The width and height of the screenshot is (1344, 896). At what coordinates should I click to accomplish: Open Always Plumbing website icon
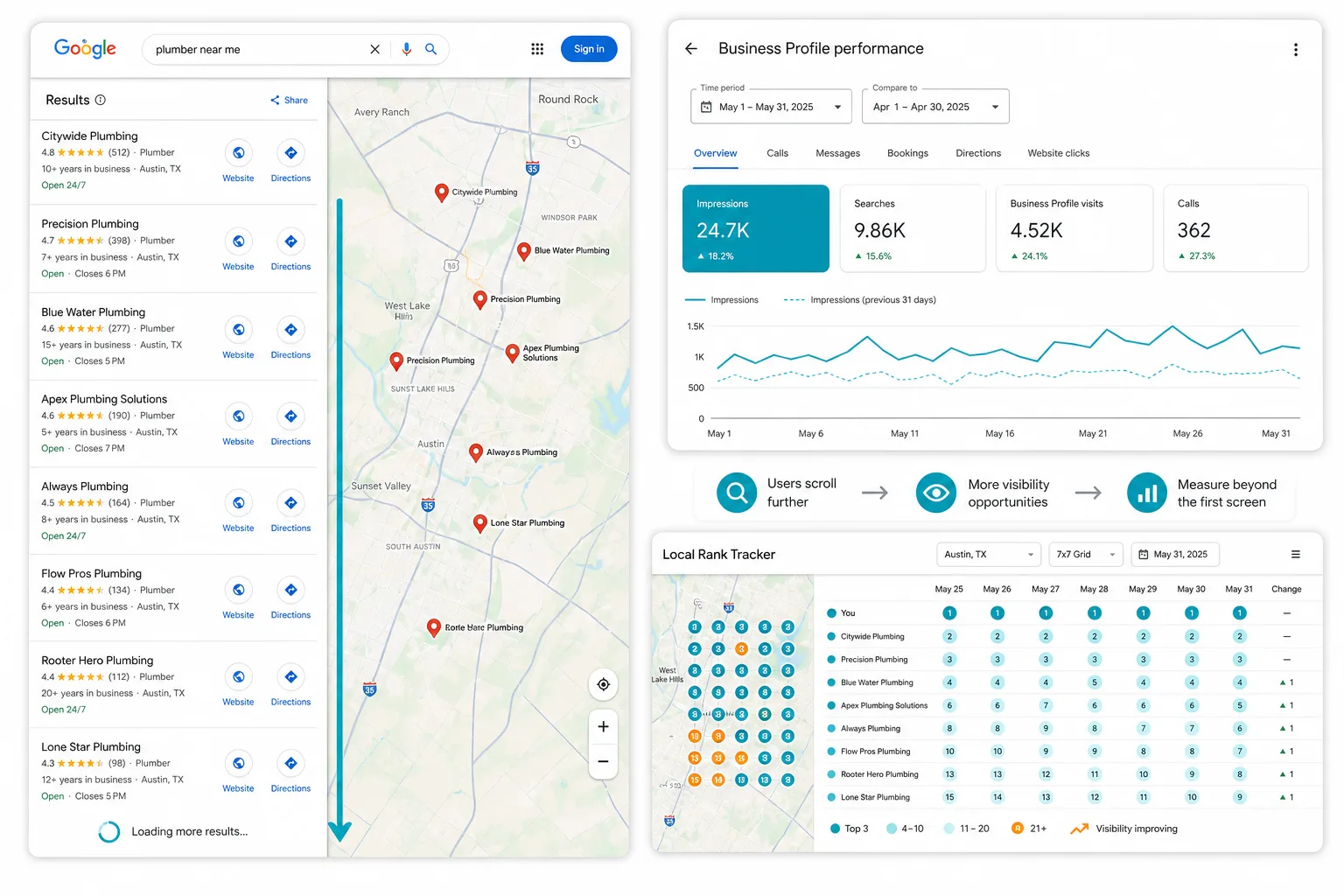238,503
